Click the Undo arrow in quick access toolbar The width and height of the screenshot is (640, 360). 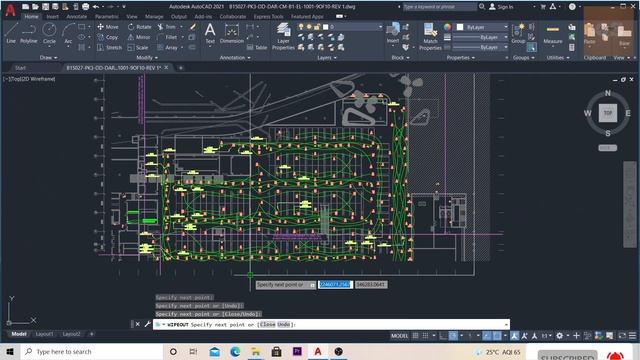tap(96, 7)
